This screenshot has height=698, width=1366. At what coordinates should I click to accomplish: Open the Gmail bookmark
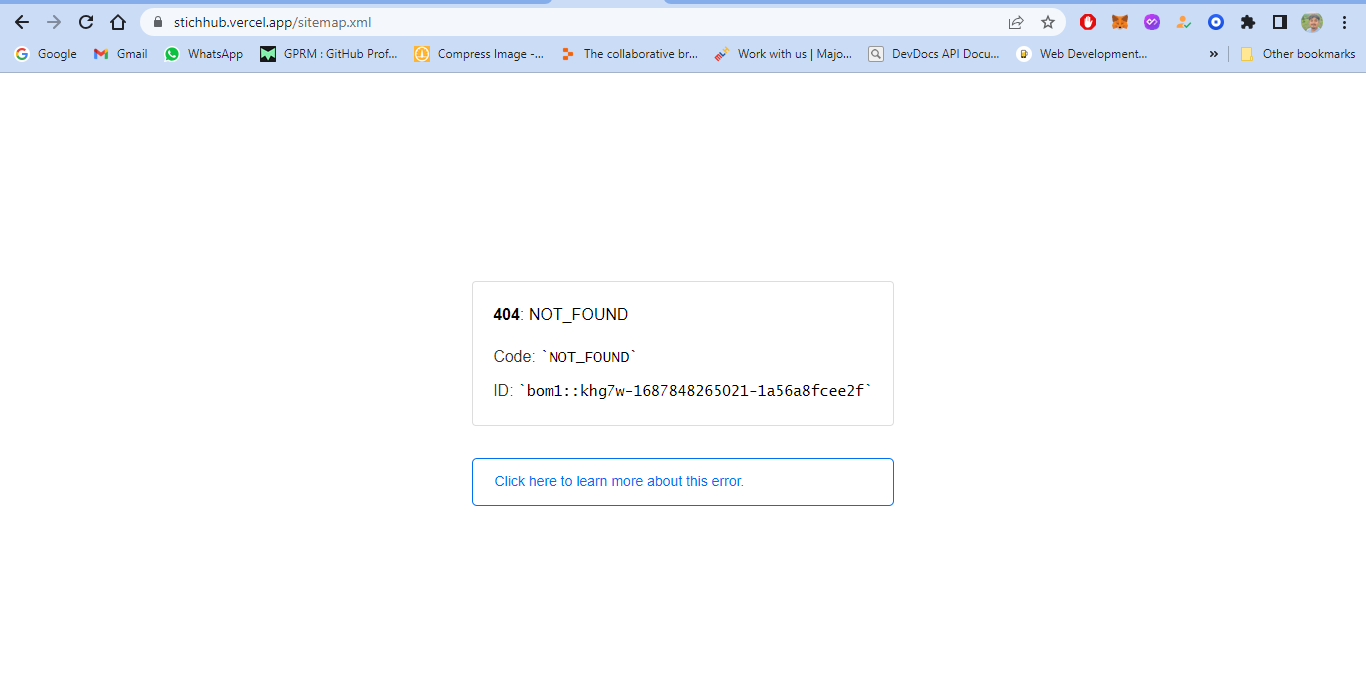coord(120,54)
